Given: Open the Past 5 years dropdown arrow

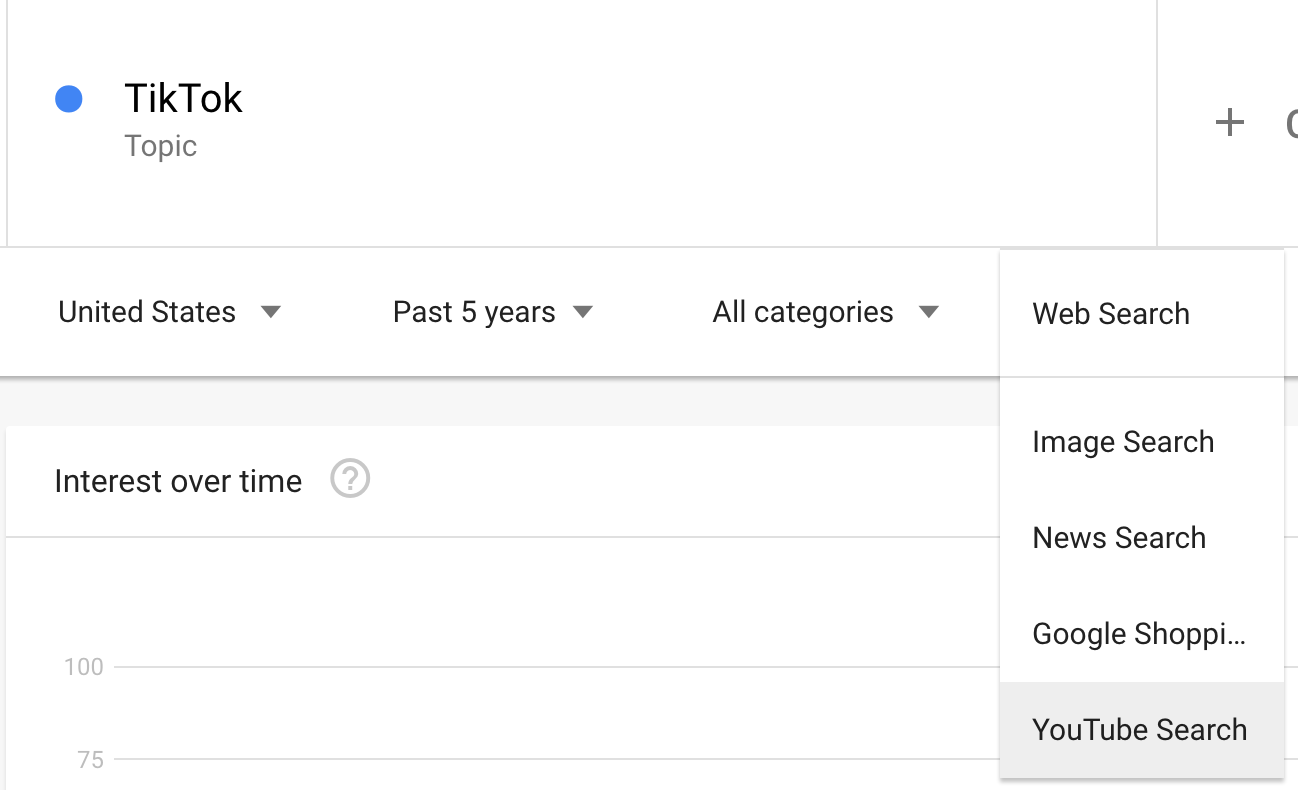Looking at the screenshot, I should click(583, 312).
